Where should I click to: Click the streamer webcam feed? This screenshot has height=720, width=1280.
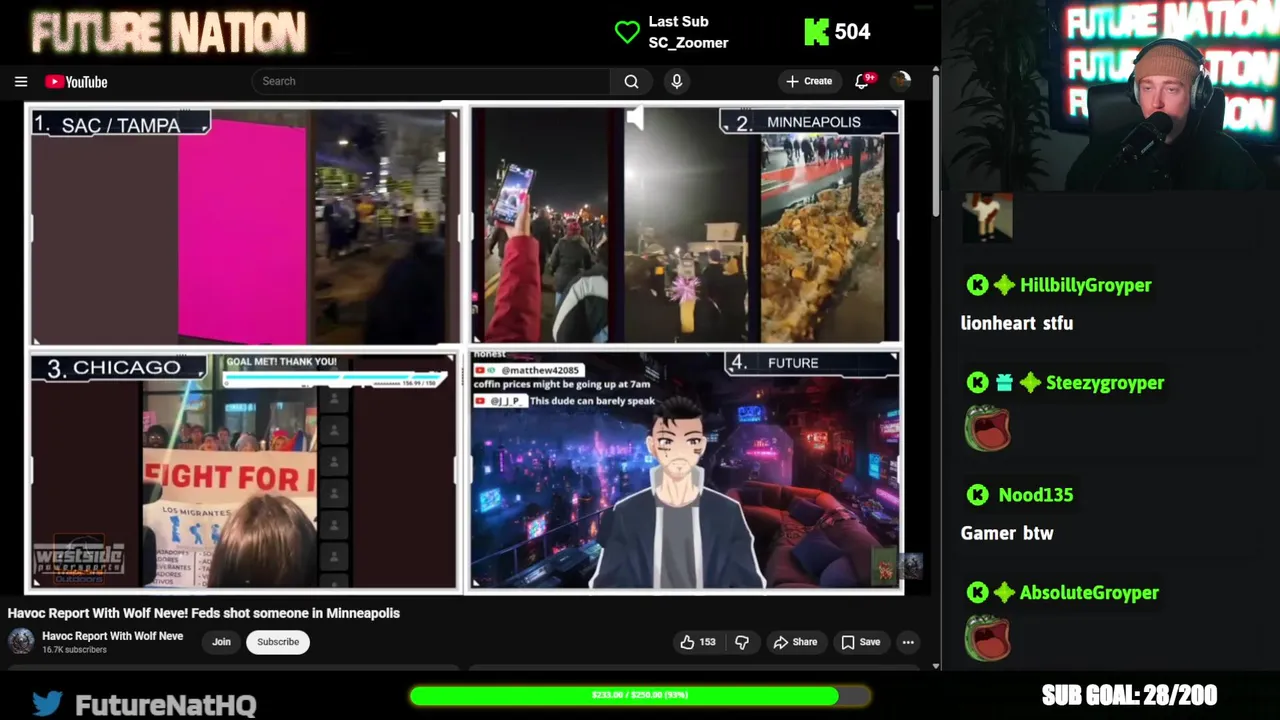[1111, 95]
